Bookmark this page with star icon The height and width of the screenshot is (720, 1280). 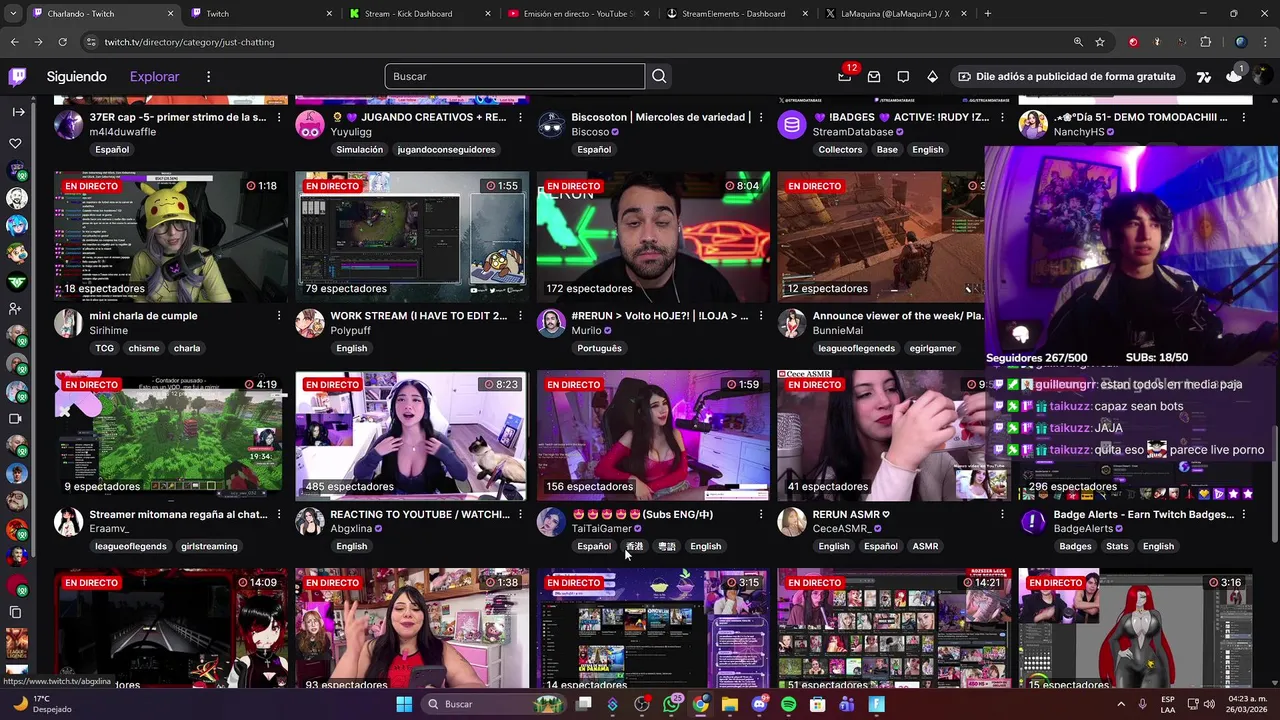pos(1100,42)
